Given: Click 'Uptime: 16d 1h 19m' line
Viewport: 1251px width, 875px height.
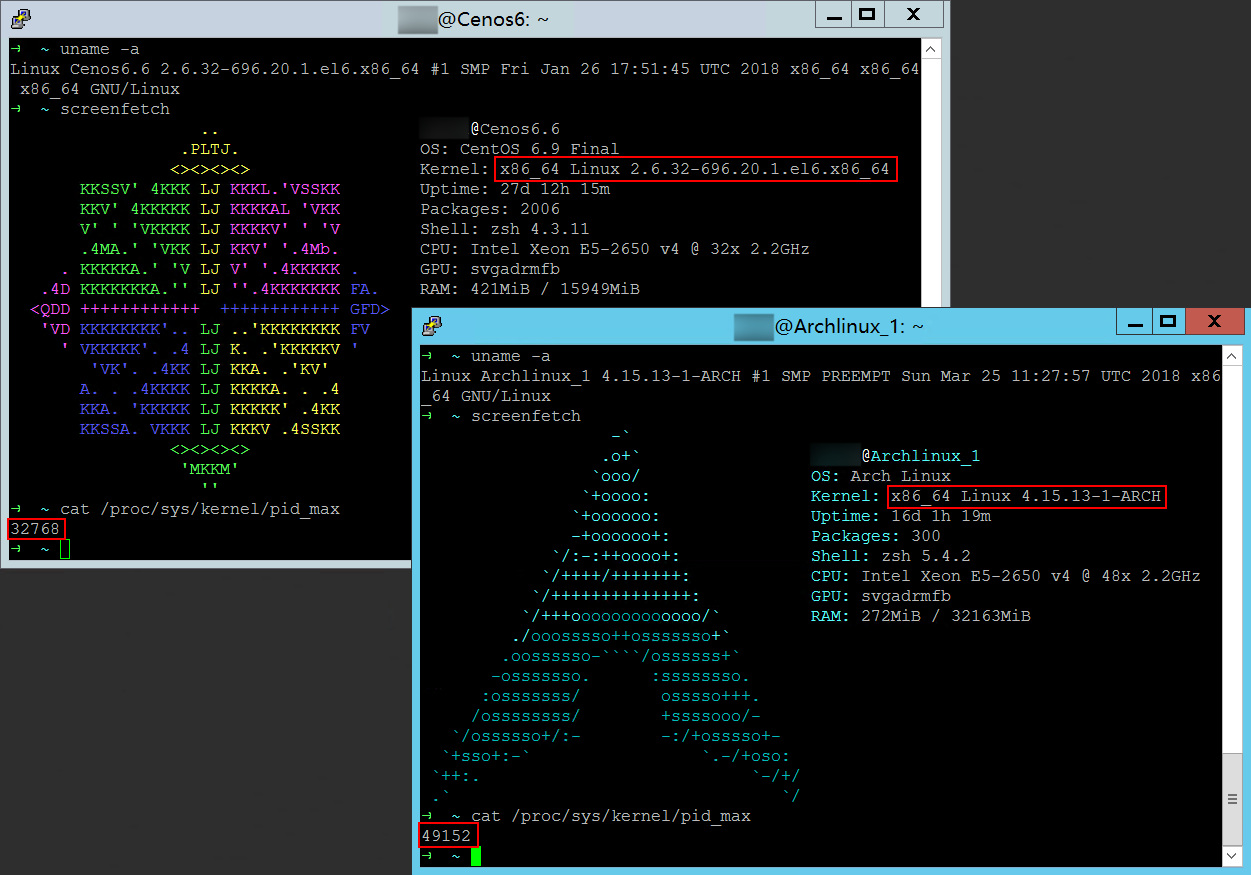Looking at the screenshot, I should pyautogui.click(x=901, y=516).
